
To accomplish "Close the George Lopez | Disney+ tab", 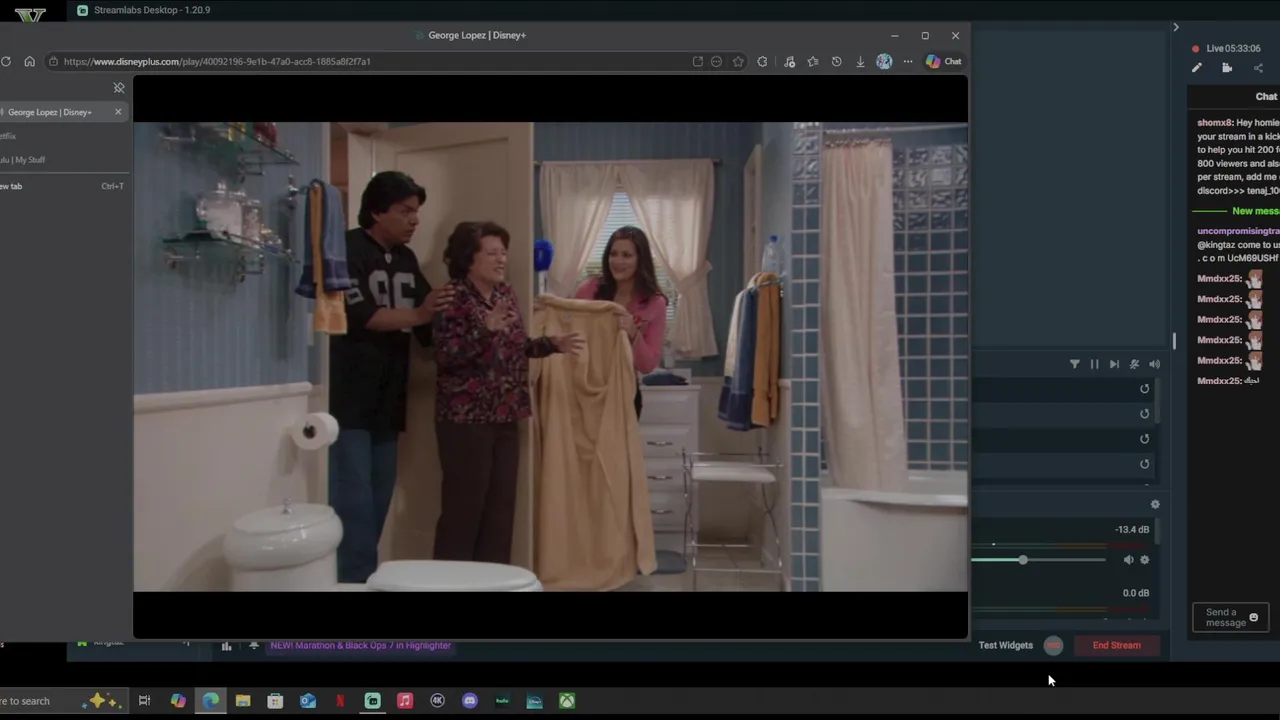I will click(118, 112).
